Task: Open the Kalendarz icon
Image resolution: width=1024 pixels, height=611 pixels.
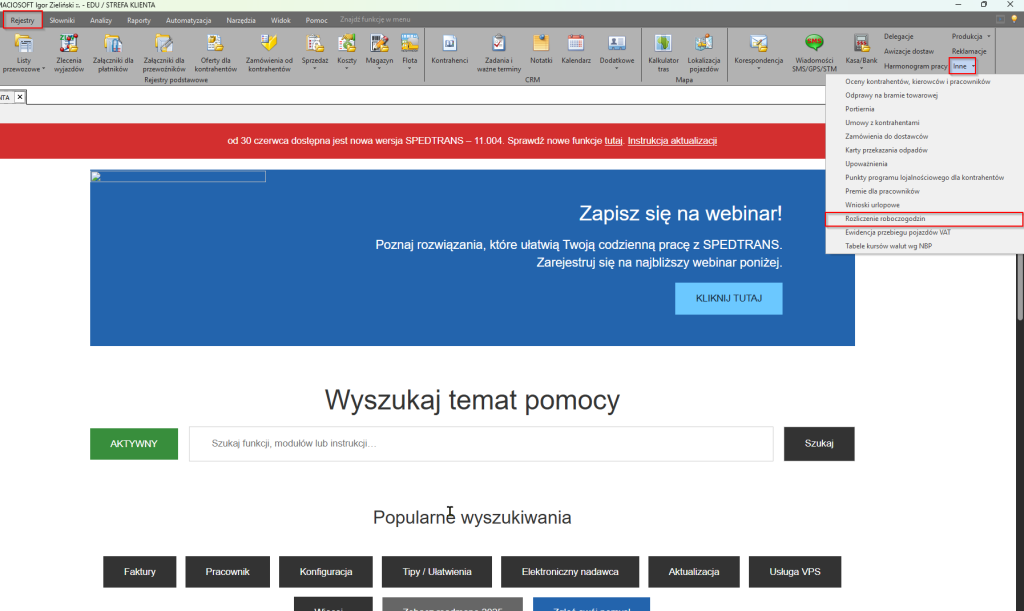Action: [576, 52]
